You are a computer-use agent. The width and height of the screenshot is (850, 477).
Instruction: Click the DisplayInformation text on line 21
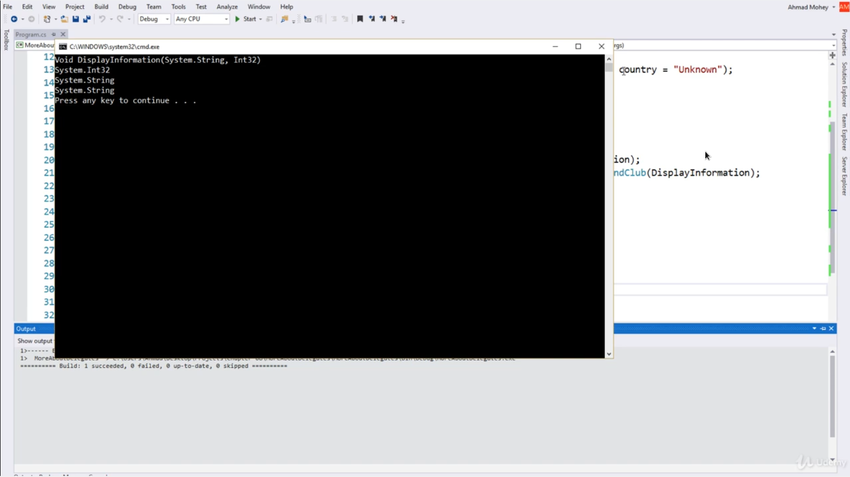coord(700,172)
